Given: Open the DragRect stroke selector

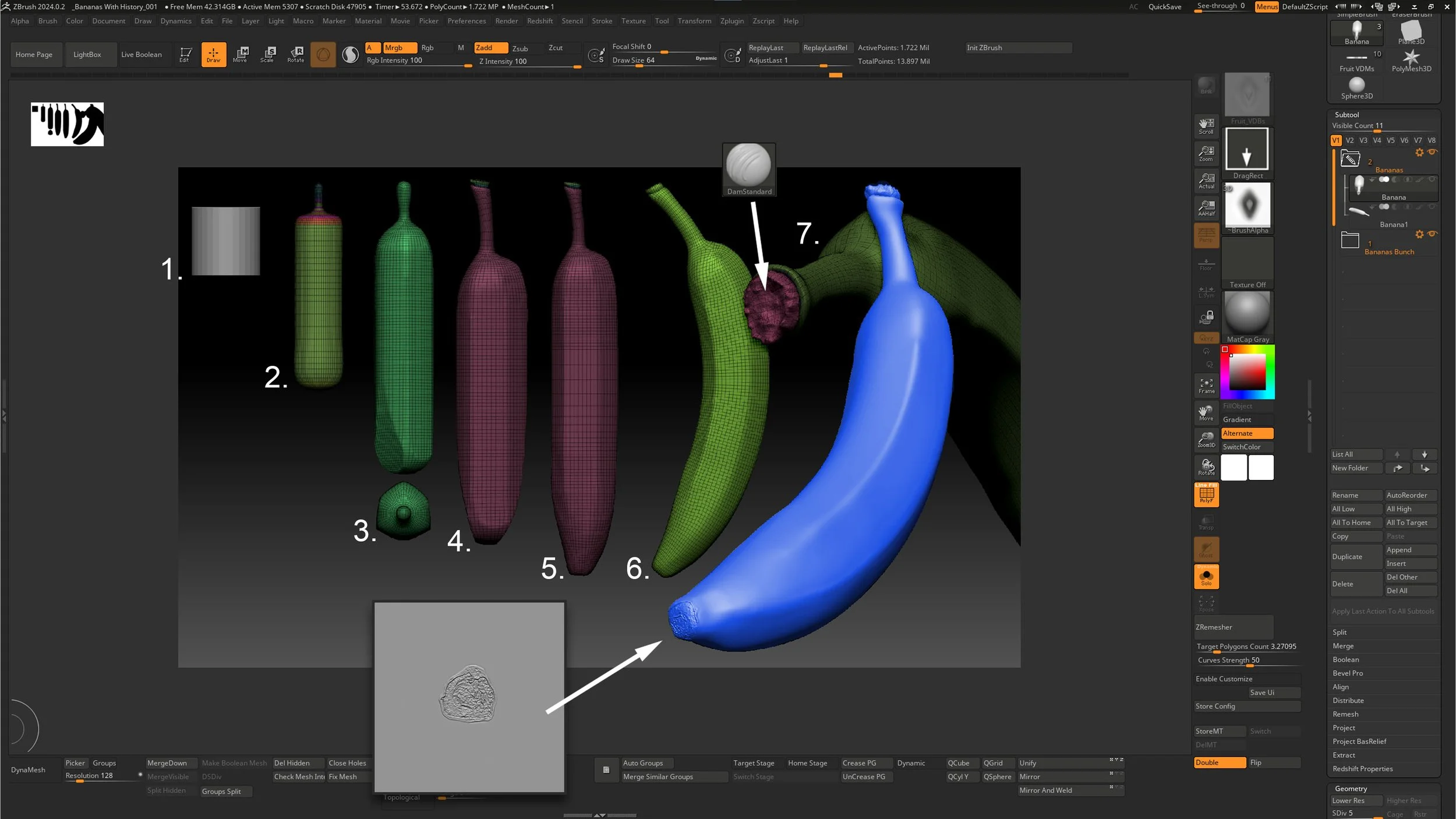Looking at the screenshot, I should pyautogui.click(x=1247, y=154).
